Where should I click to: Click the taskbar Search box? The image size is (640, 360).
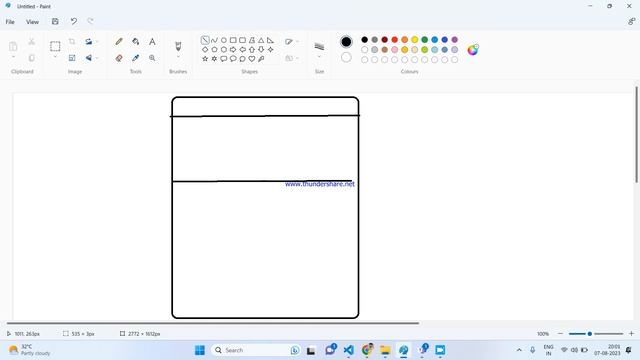[256, 350]
